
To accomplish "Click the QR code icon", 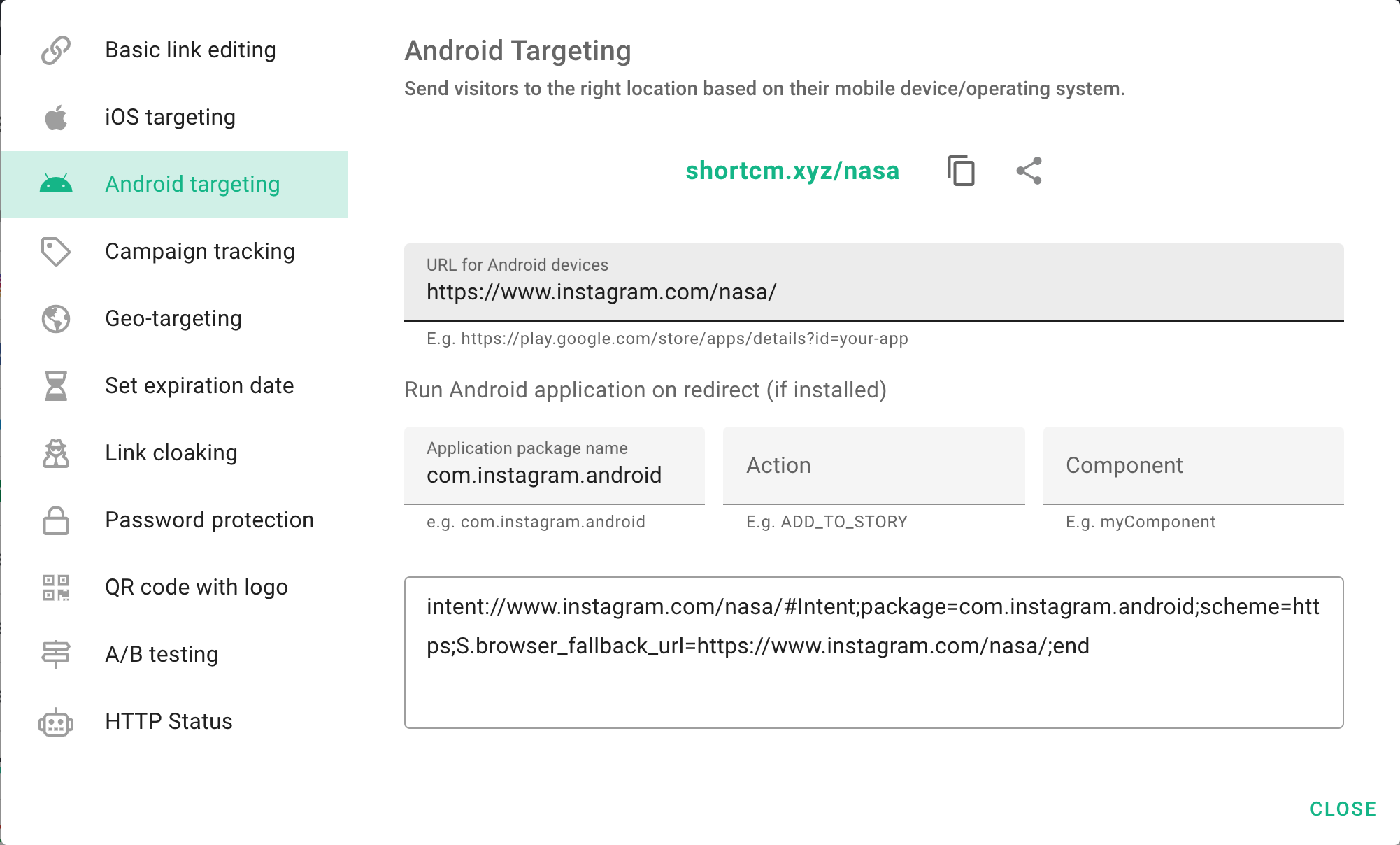I will [56, 588].
